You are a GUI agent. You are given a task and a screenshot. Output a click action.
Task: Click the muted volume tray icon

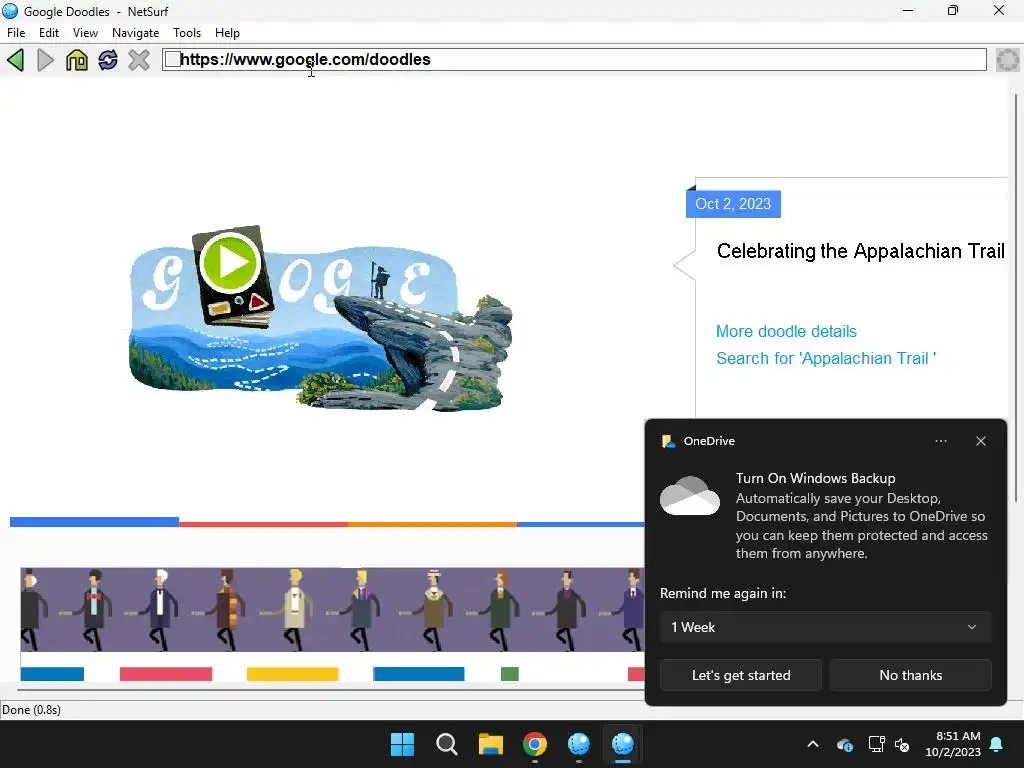tap(903, 744)
